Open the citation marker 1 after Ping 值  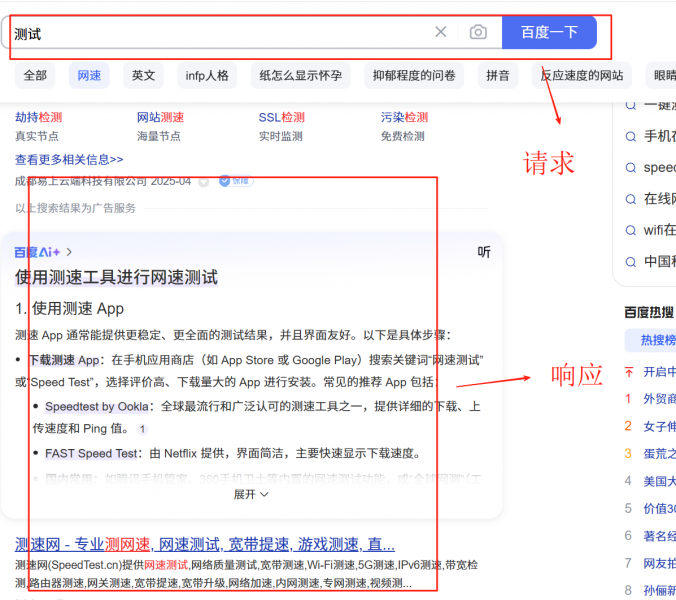142,429
